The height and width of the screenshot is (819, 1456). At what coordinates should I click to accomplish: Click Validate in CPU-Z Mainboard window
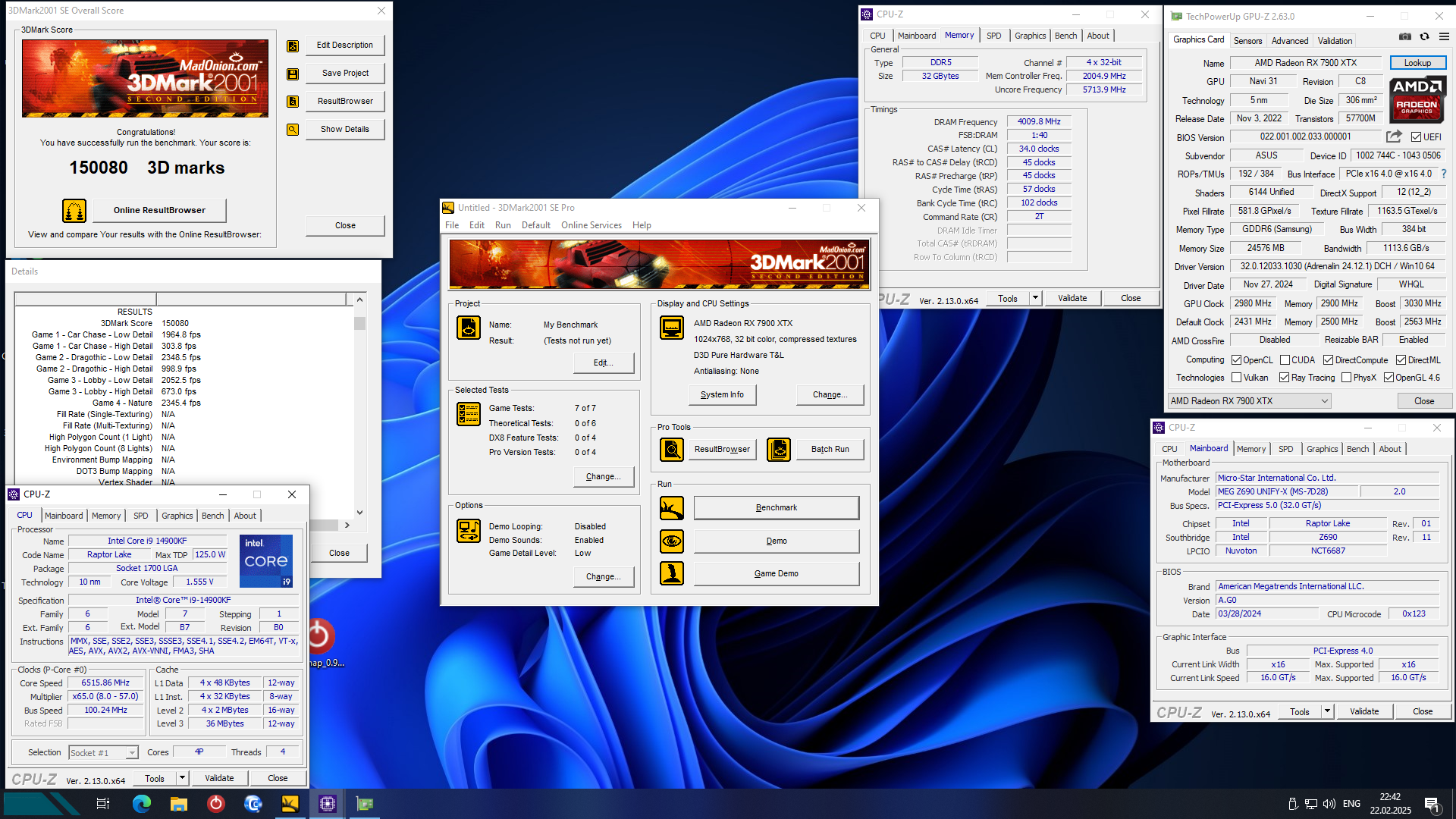pos(1364,711)
